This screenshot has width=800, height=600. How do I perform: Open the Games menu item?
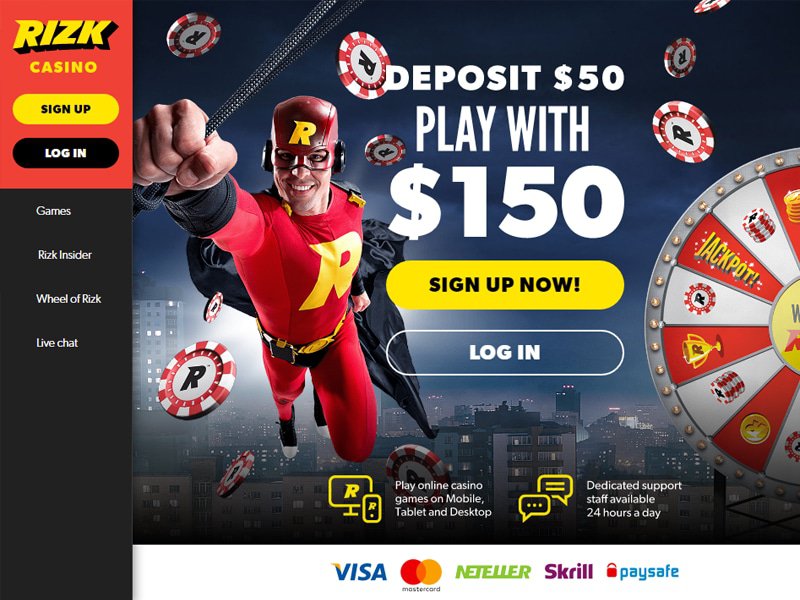pos(54,211)
